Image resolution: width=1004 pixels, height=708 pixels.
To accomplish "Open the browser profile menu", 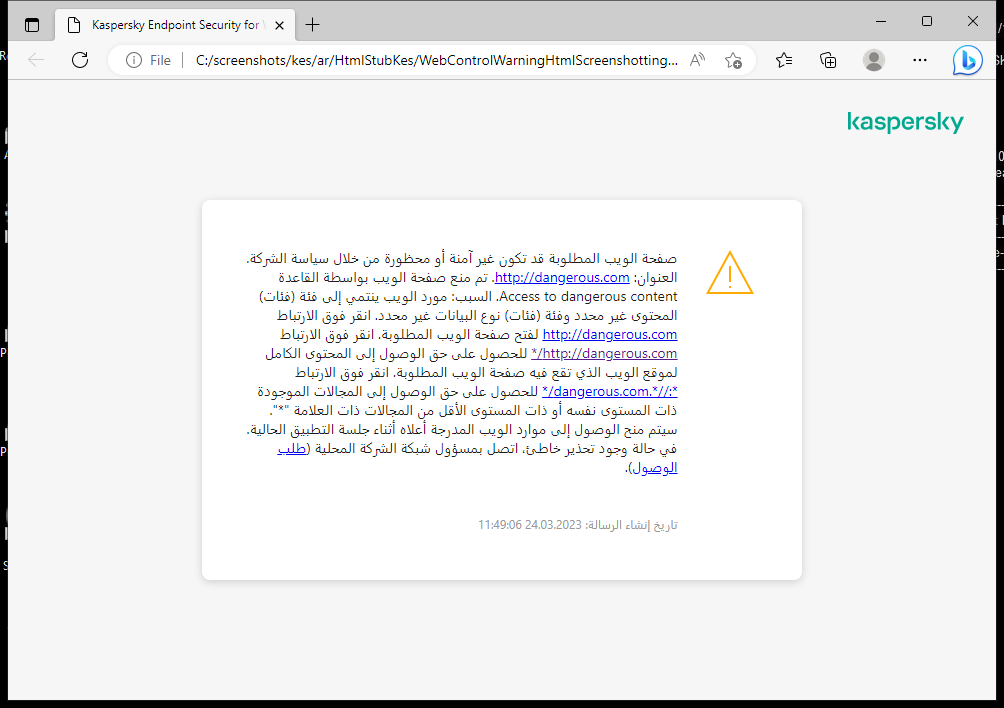I will pyautogui.click(x=873, y=60).
